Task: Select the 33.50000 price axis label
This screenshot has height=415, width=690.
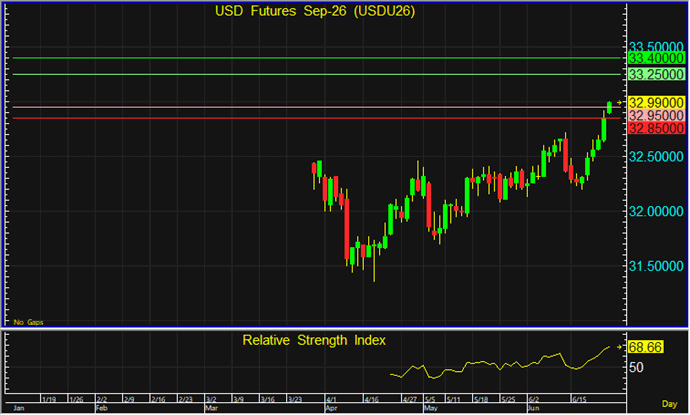Action: click(x=656, y=47)
